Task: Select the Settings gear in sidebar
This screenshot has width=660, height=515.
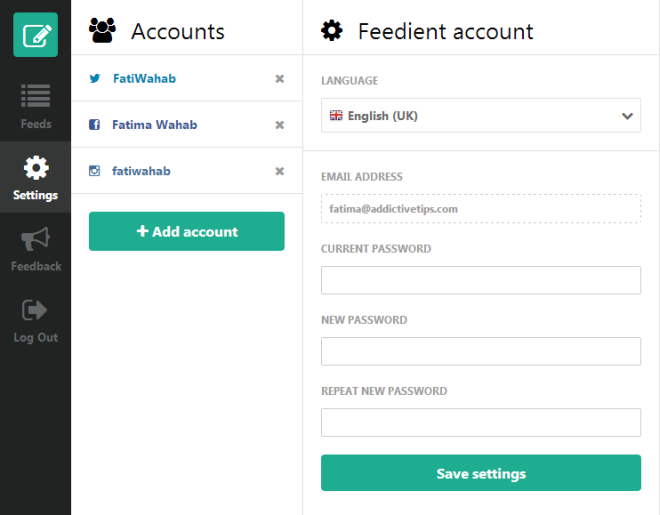Action: click(x=36, y=168)
